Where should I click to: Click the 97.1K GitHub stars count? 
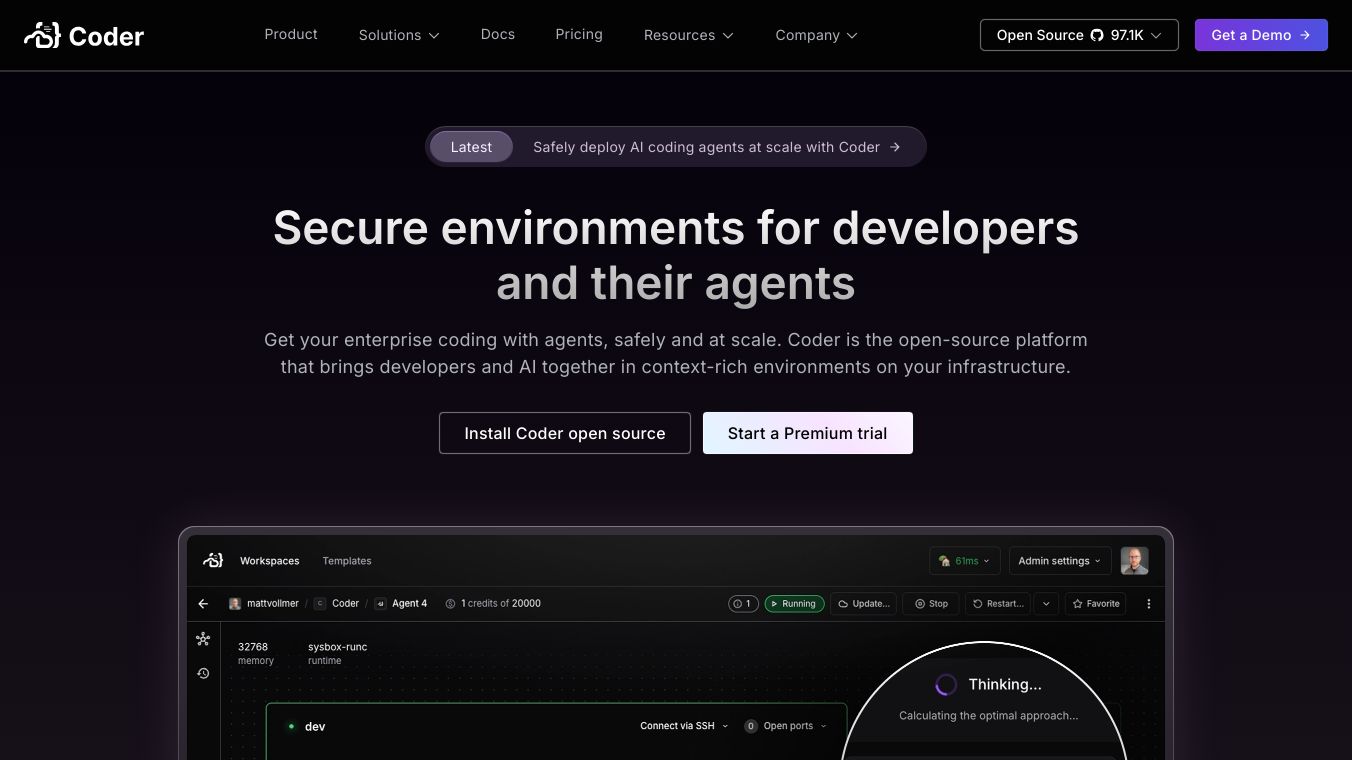(1127, 35)
